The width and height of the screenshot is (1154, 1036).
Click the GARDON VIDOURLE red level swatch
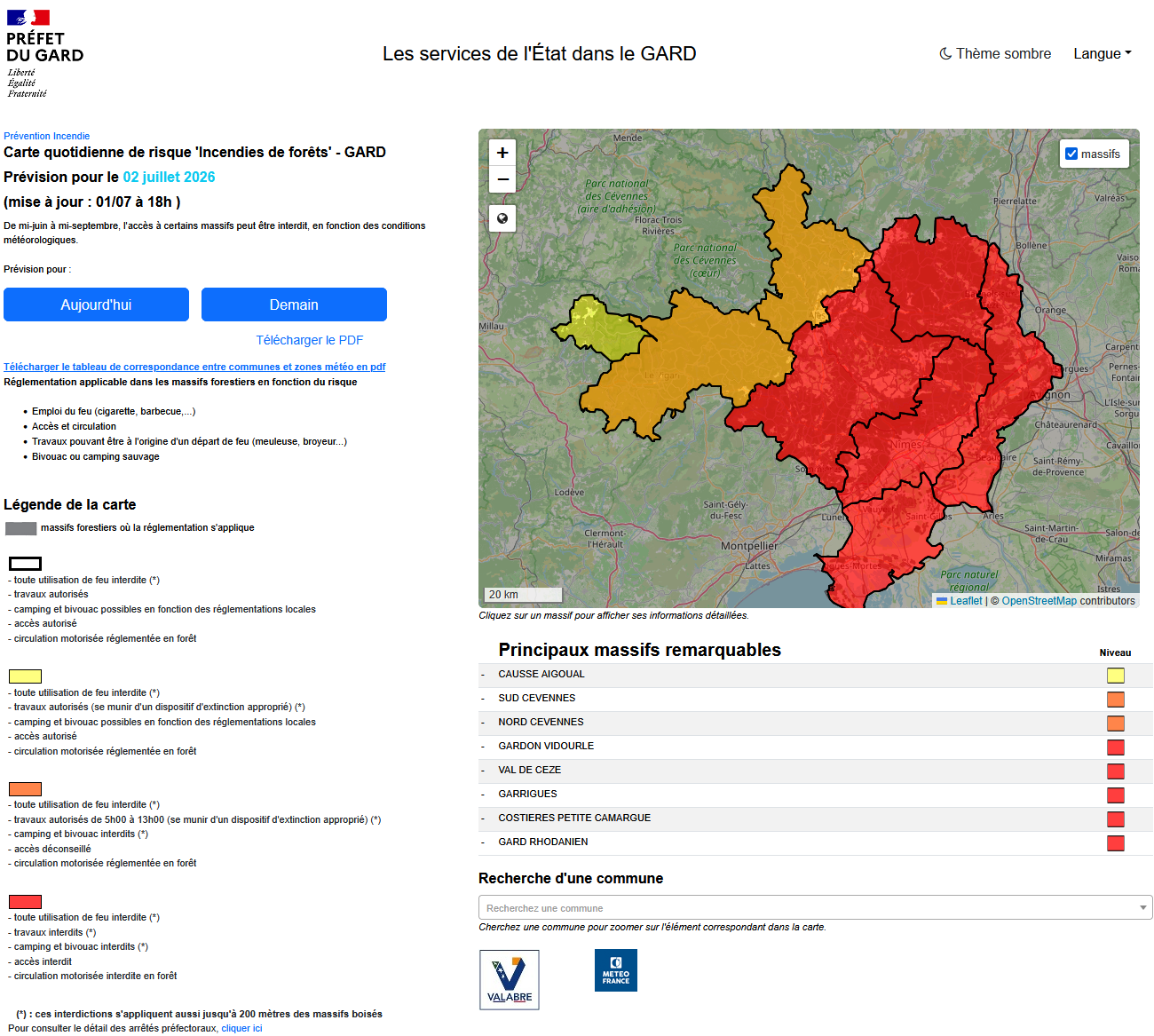(x=1116, y=747)
